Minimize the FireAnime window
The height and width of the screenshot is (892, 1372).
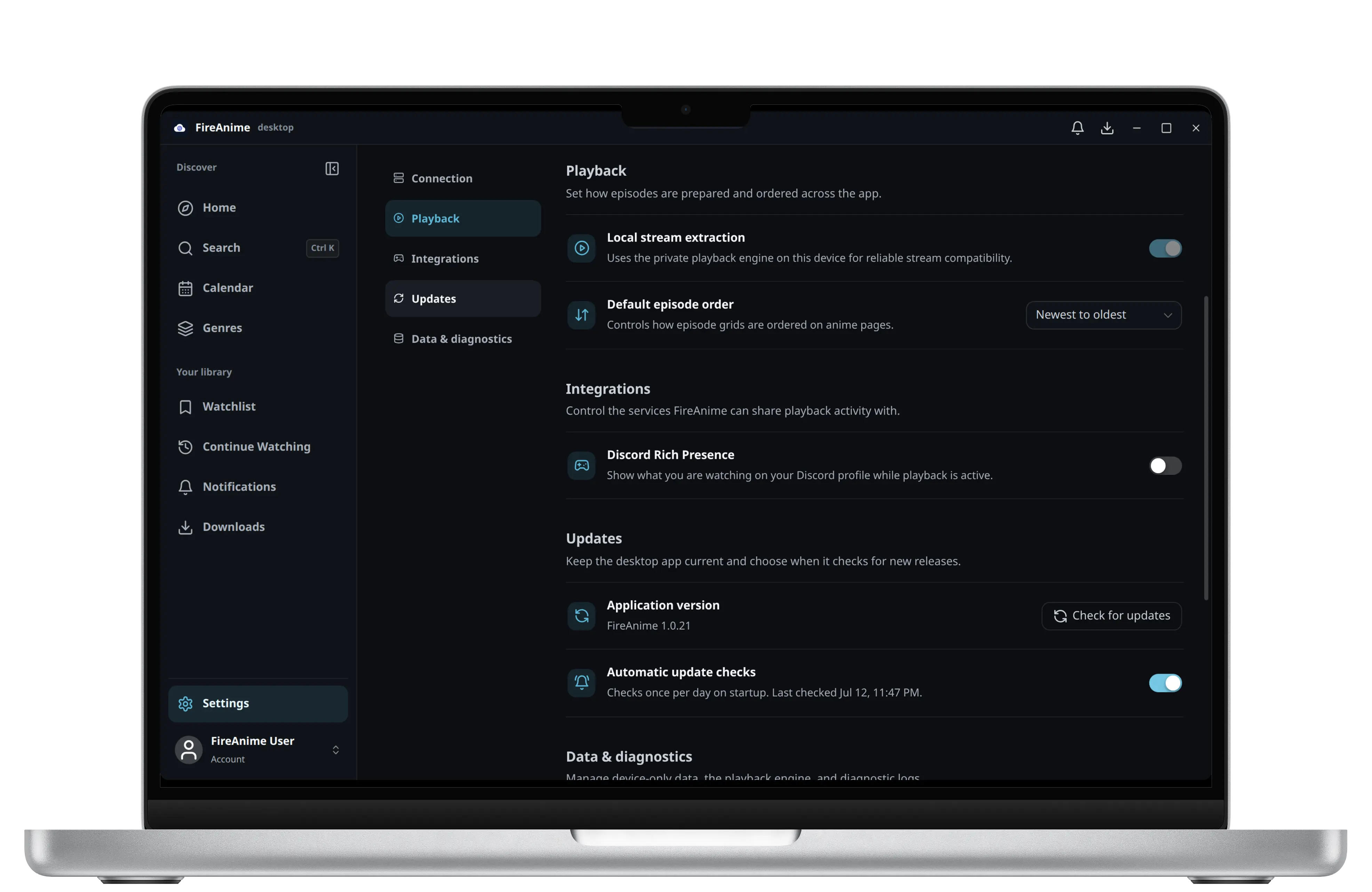pyautogui.click(x=1136, y=128)
